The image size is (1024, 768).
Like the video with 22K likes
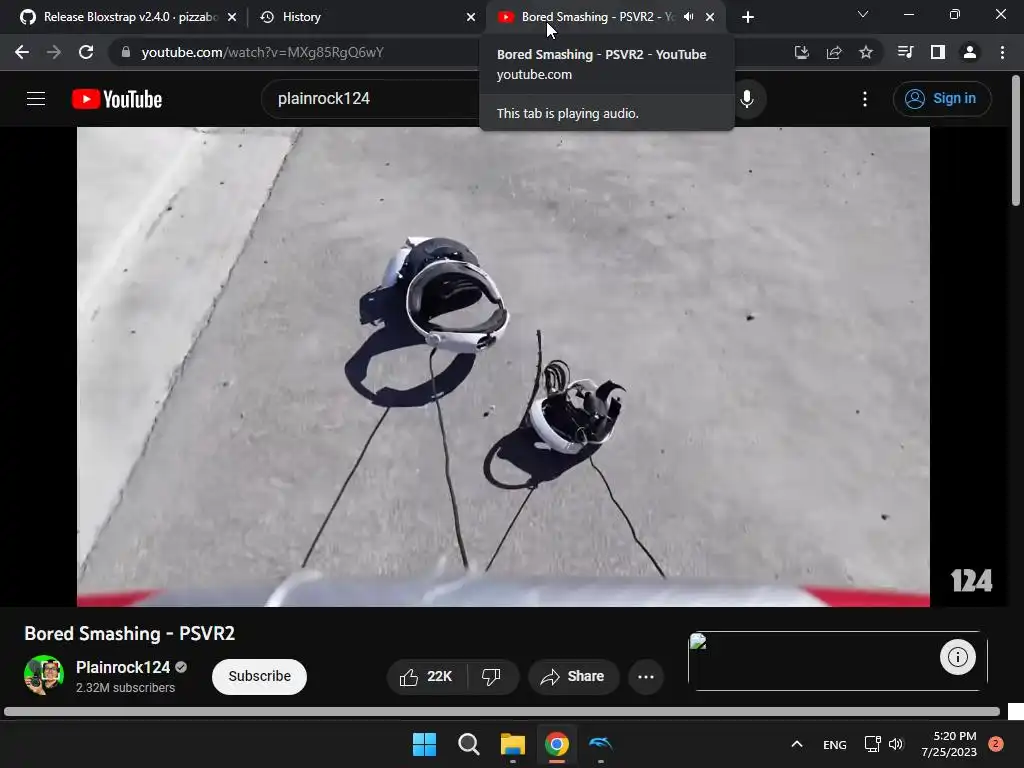click(x=427, y=677)
